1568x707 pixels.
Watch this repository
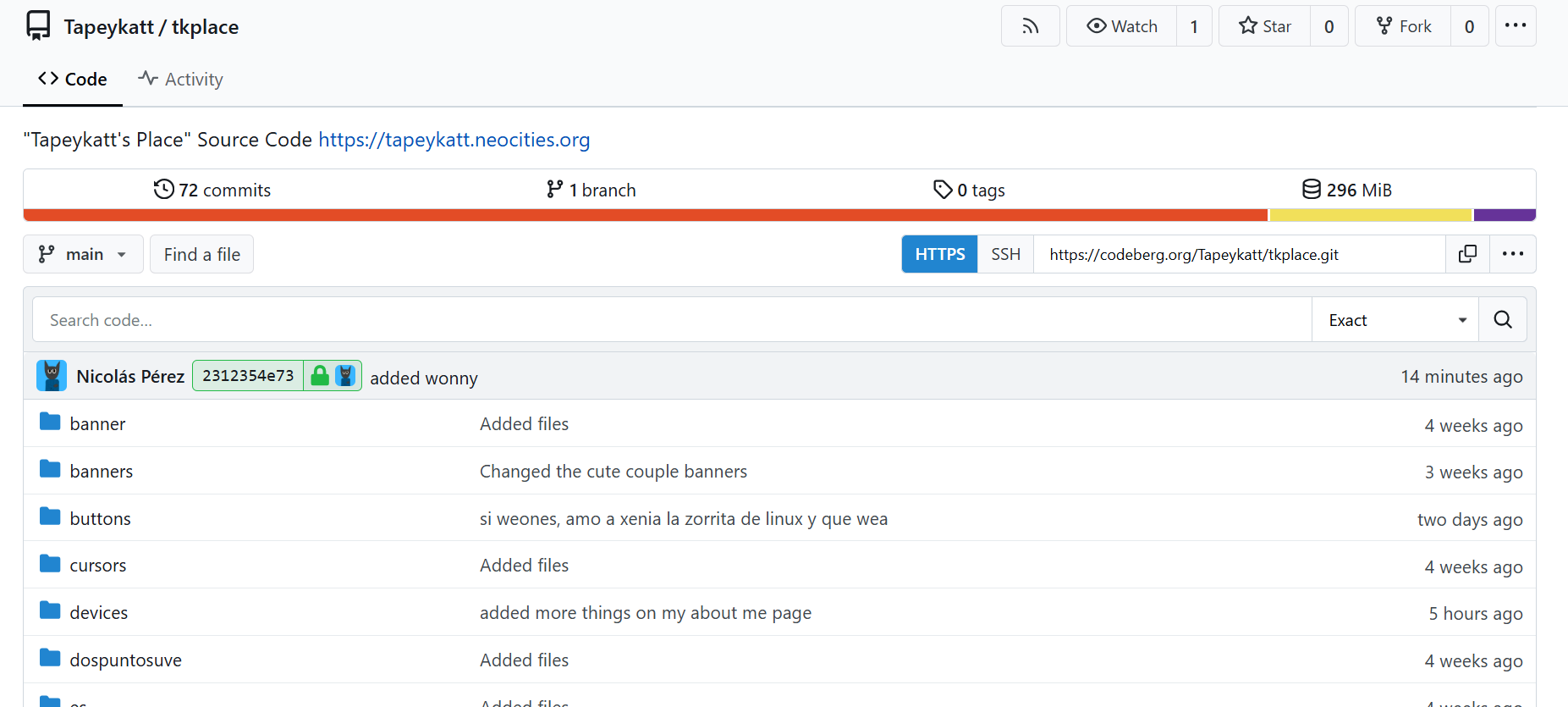(1122, 26)
